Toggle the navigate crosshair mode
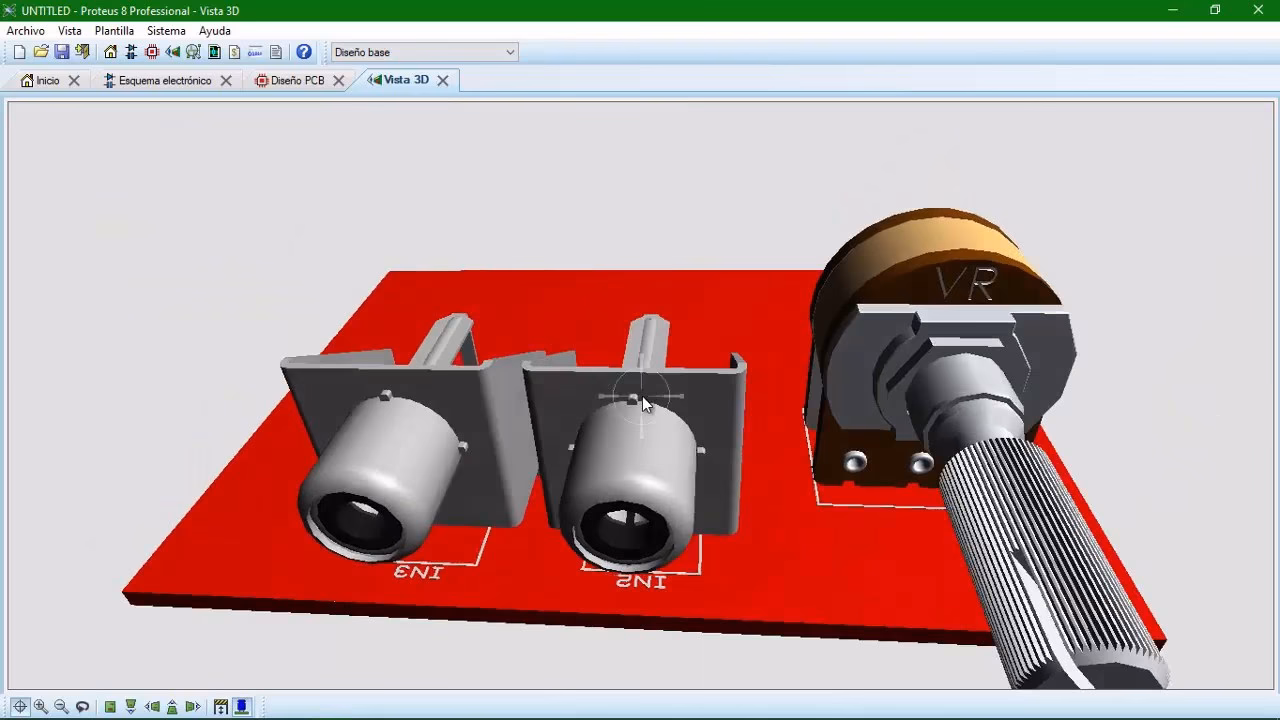This screenshot has height=720, width=1280. click(x=20, y=706)
